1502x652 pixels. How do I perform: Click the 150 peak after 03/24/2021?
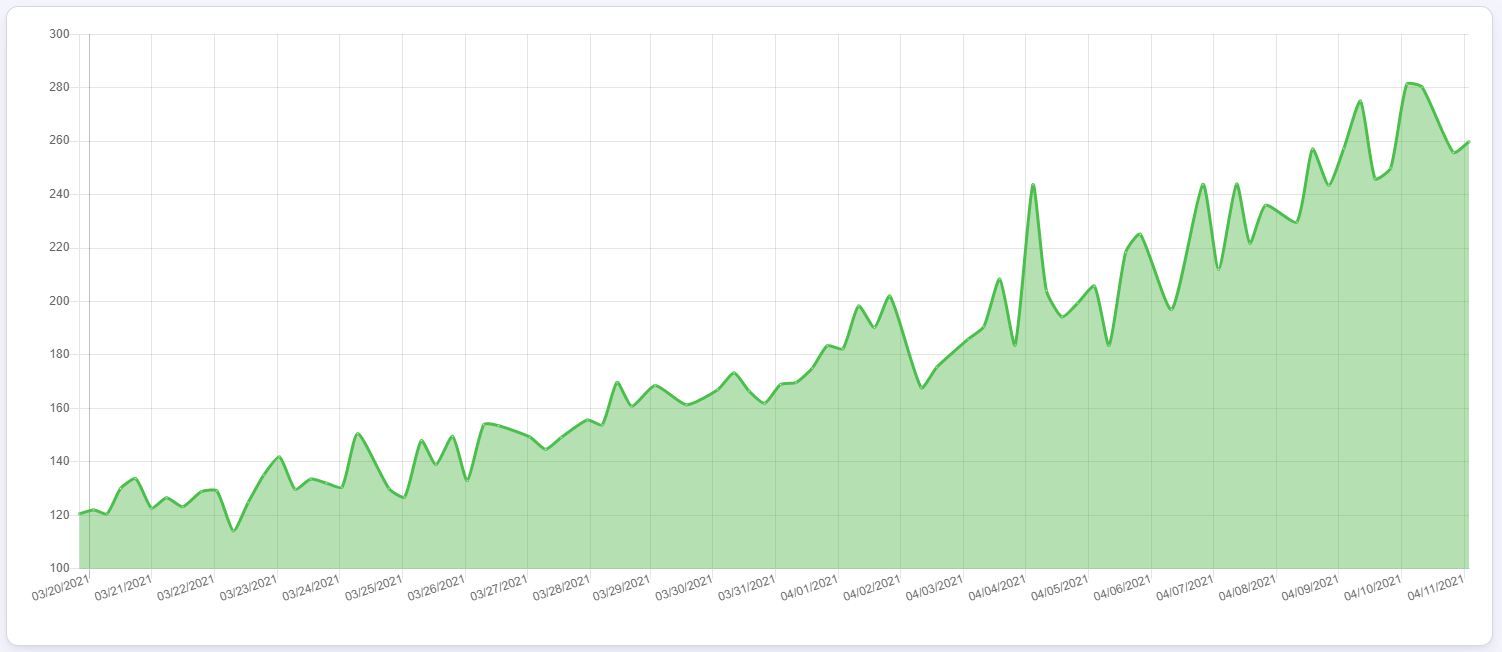tap(358, 434)
